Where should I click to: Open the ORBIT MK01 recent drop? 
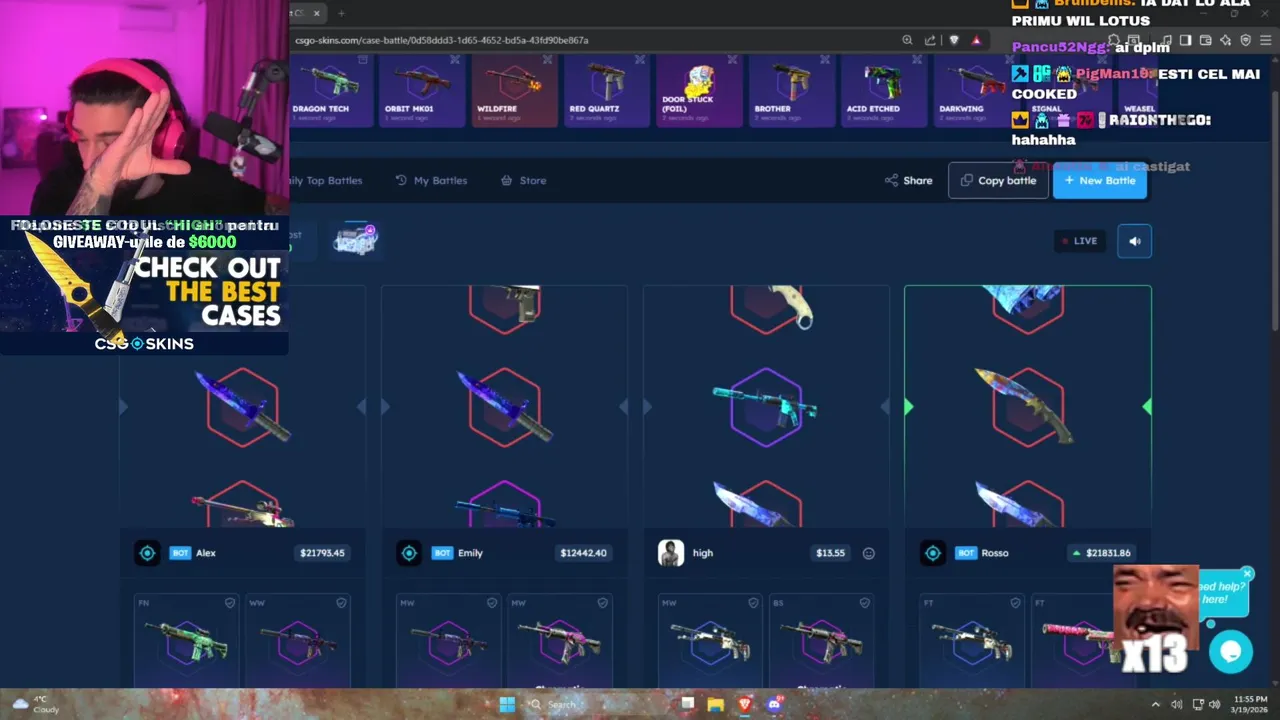click(420, 90)
